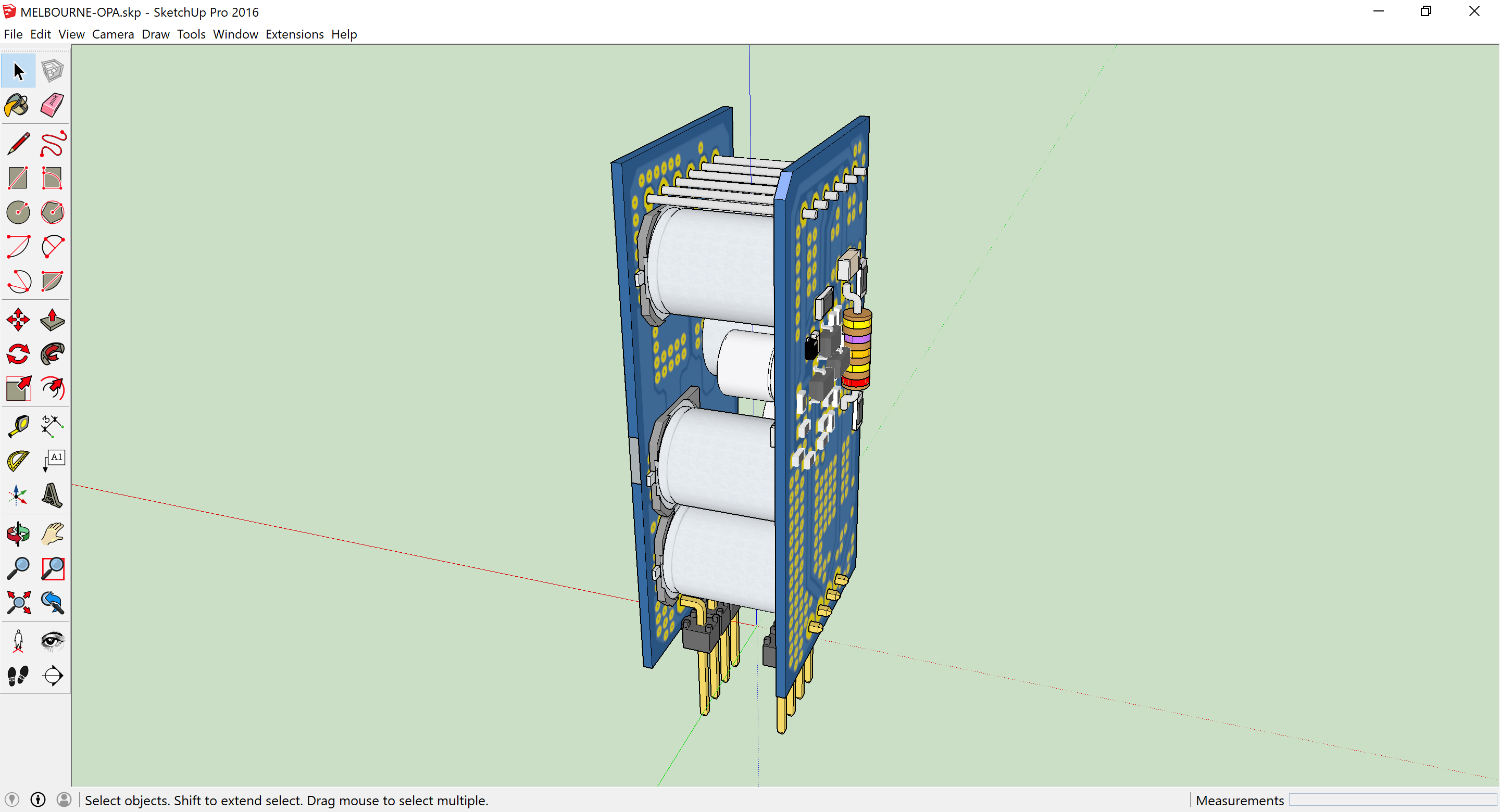Select the Select arrow tool

pos(18,71)
